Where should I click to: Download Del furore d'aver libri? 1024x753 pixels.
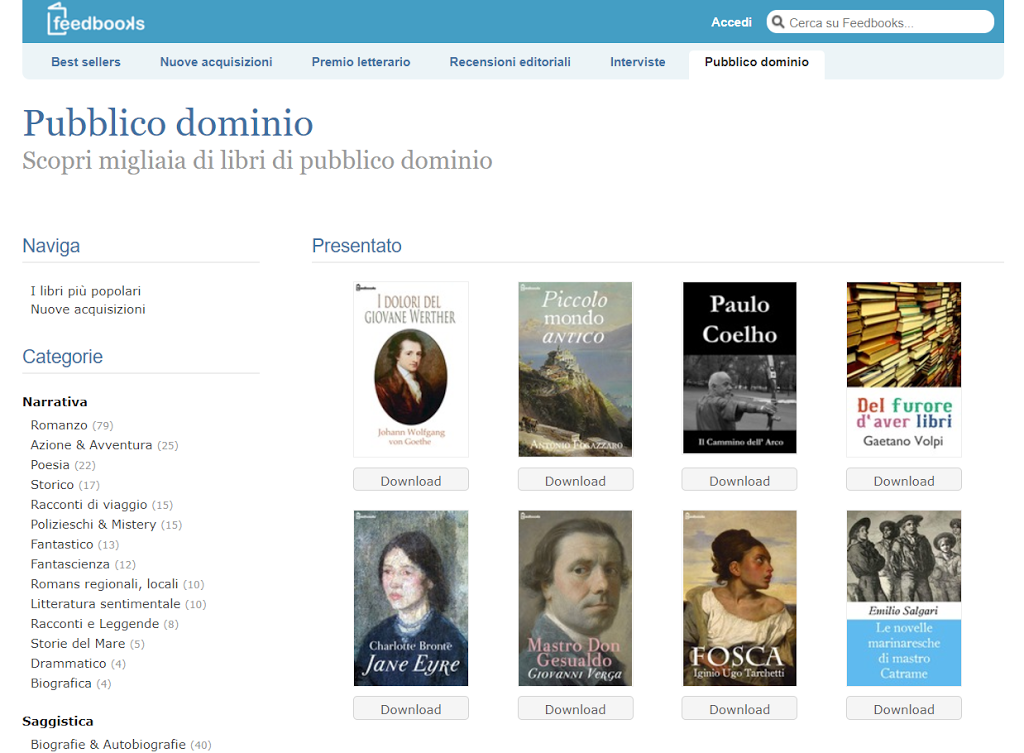pyautogui.click(x=904, y=481)
